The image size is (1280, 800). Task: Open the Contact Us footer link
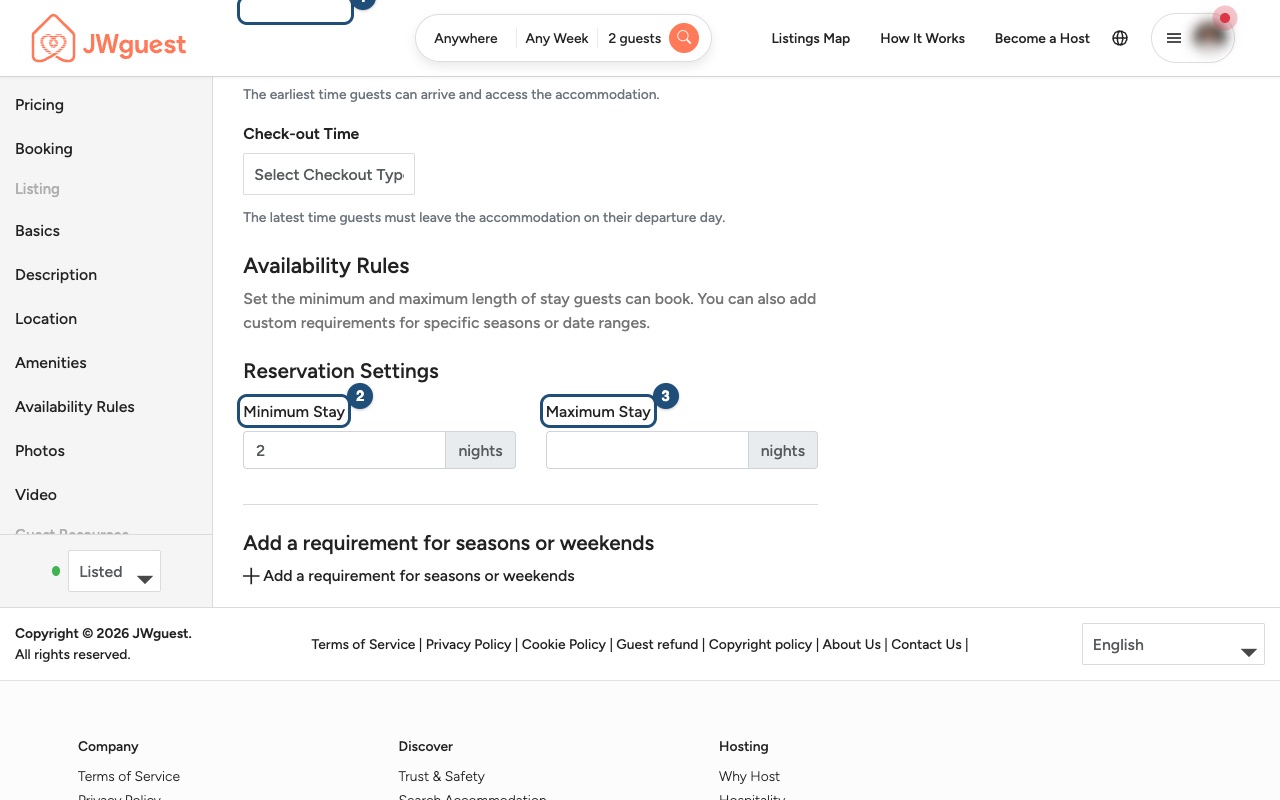[x=927, y=645]
